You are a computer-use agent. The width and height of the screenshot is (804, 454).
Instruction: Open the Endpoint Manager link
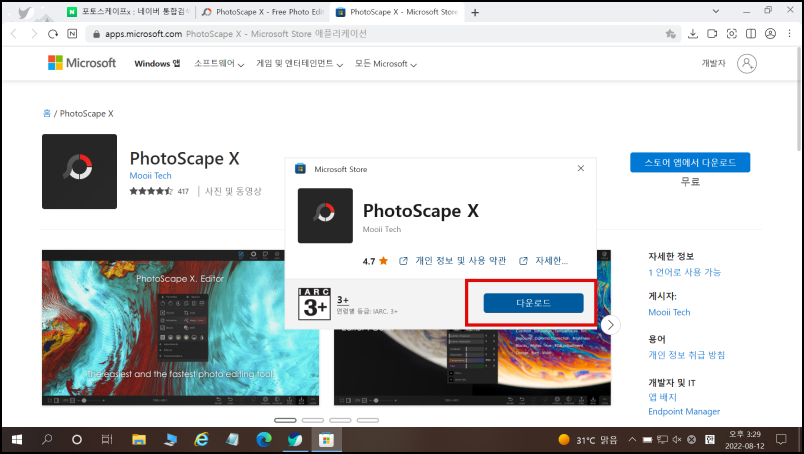pos(684,411)
